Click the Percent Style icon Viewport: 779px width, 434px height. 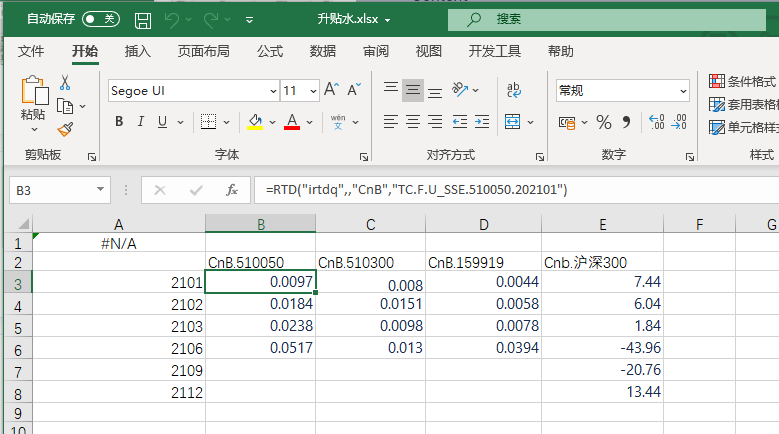[x=604, y=122]
